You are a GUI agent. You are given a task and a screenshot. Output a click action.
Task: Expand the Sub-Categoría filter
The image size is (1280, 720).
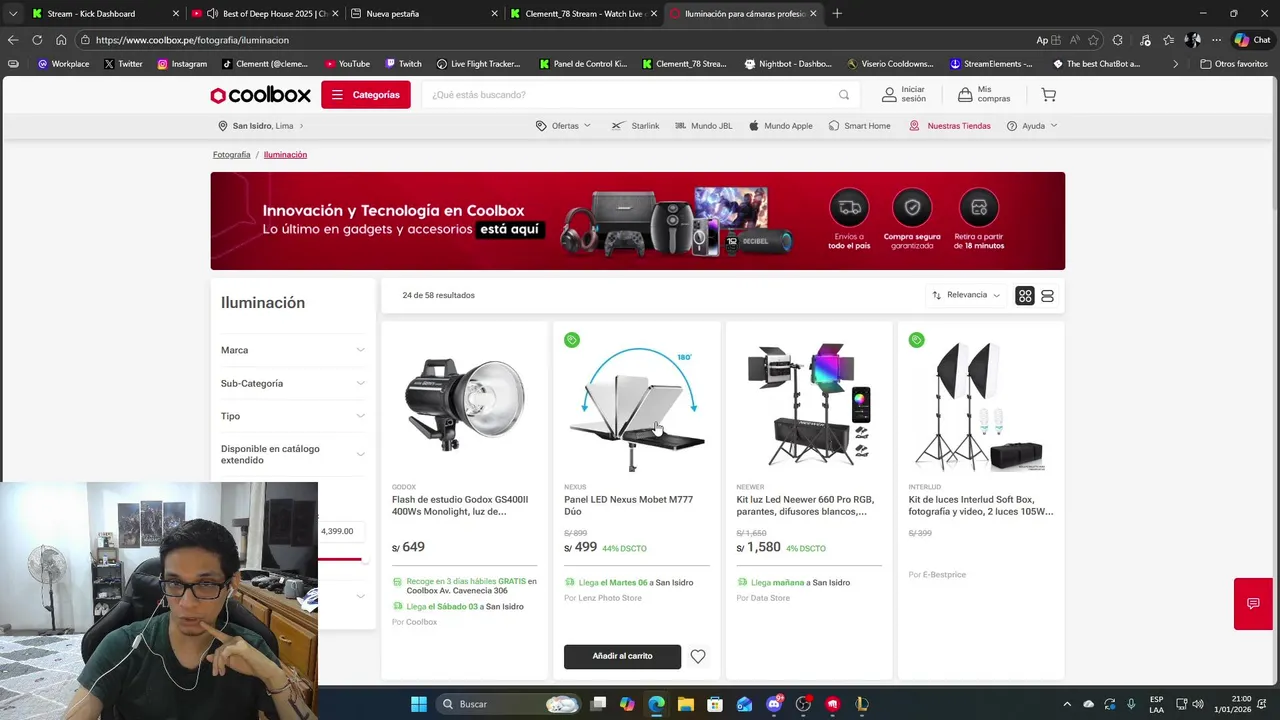tap(293, 383)
